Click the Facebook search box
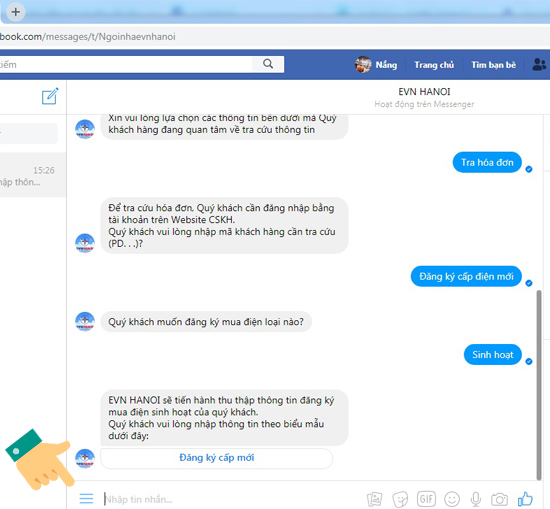Image resolution: width=550 pixels, height=509 pixels. pyautogui.click(x=126, y=64)
